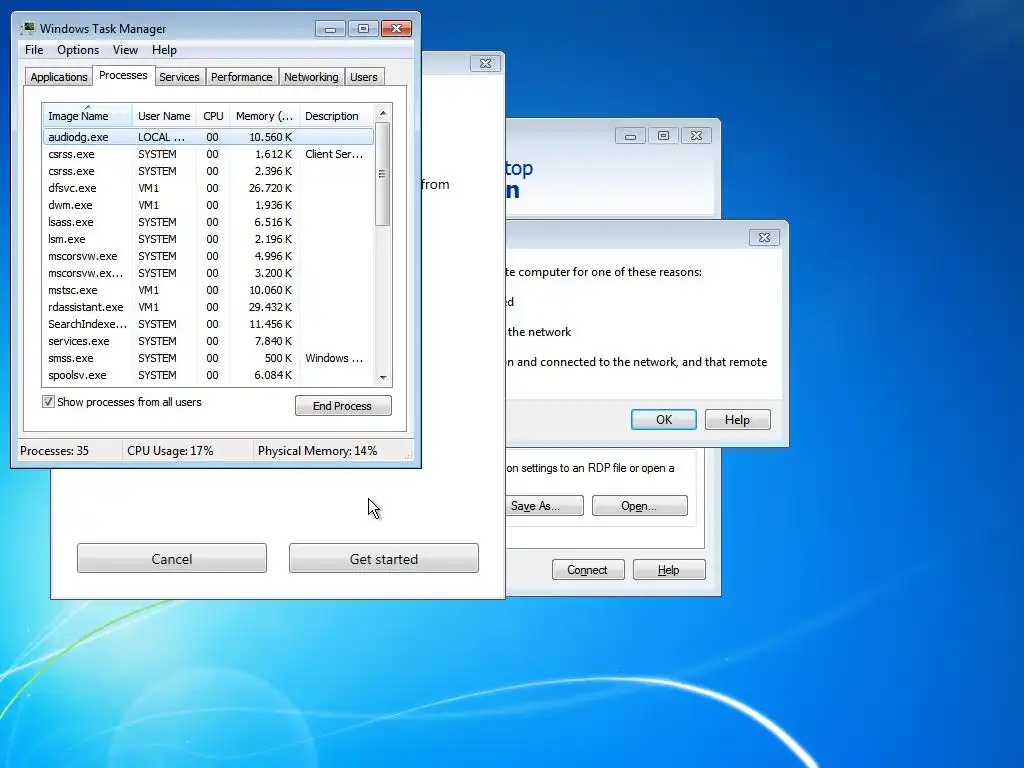The width and height of the screenshot is (1024, 768).
Task: Sort processes by Description column header
Action: tap(336, 116)
